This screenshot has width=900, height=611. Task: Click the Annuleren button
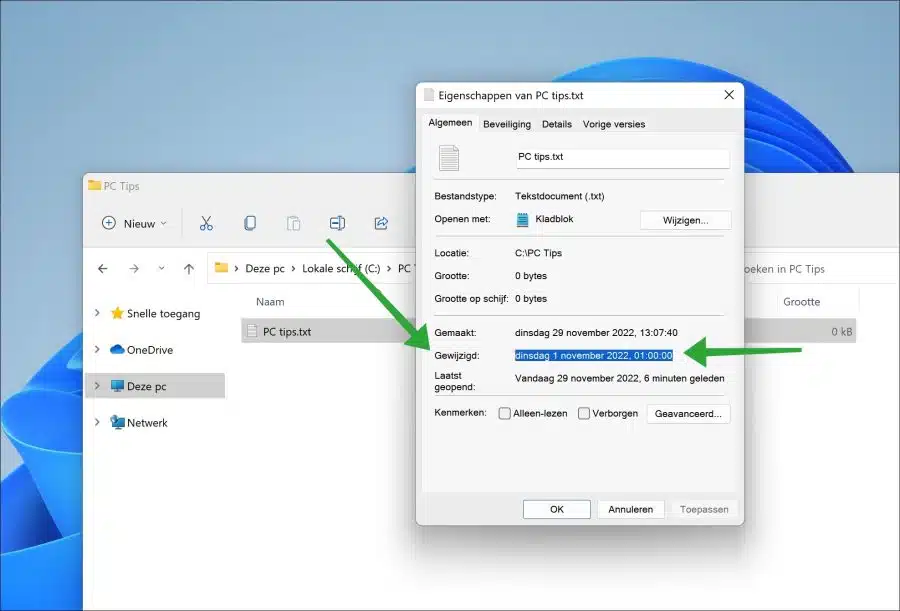pos(631,509)
